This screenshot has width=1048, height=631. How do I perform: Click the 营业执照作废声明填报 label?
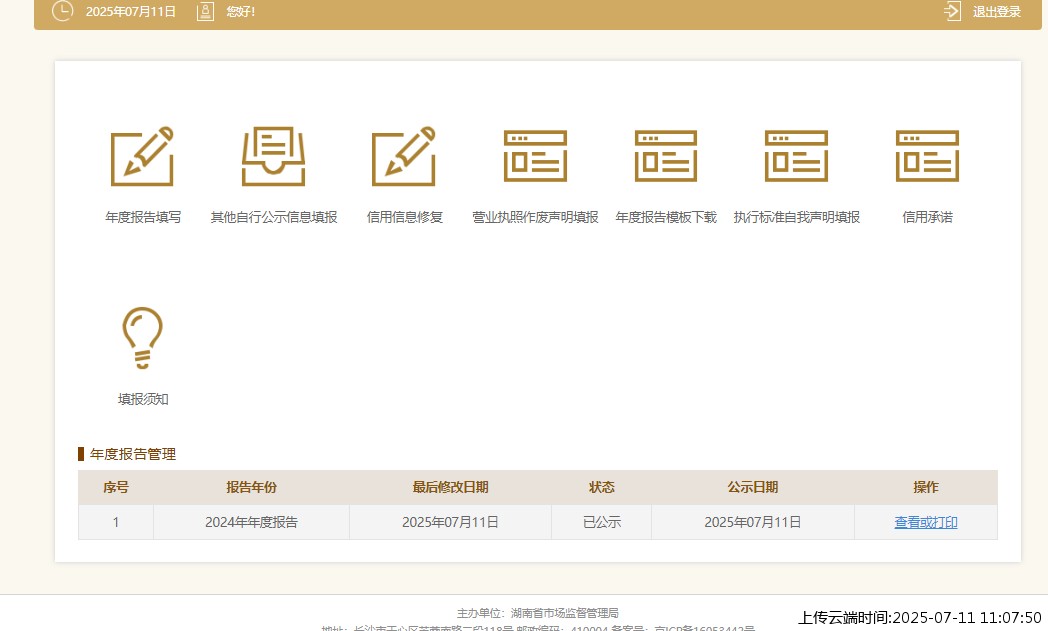coord(535,217)
